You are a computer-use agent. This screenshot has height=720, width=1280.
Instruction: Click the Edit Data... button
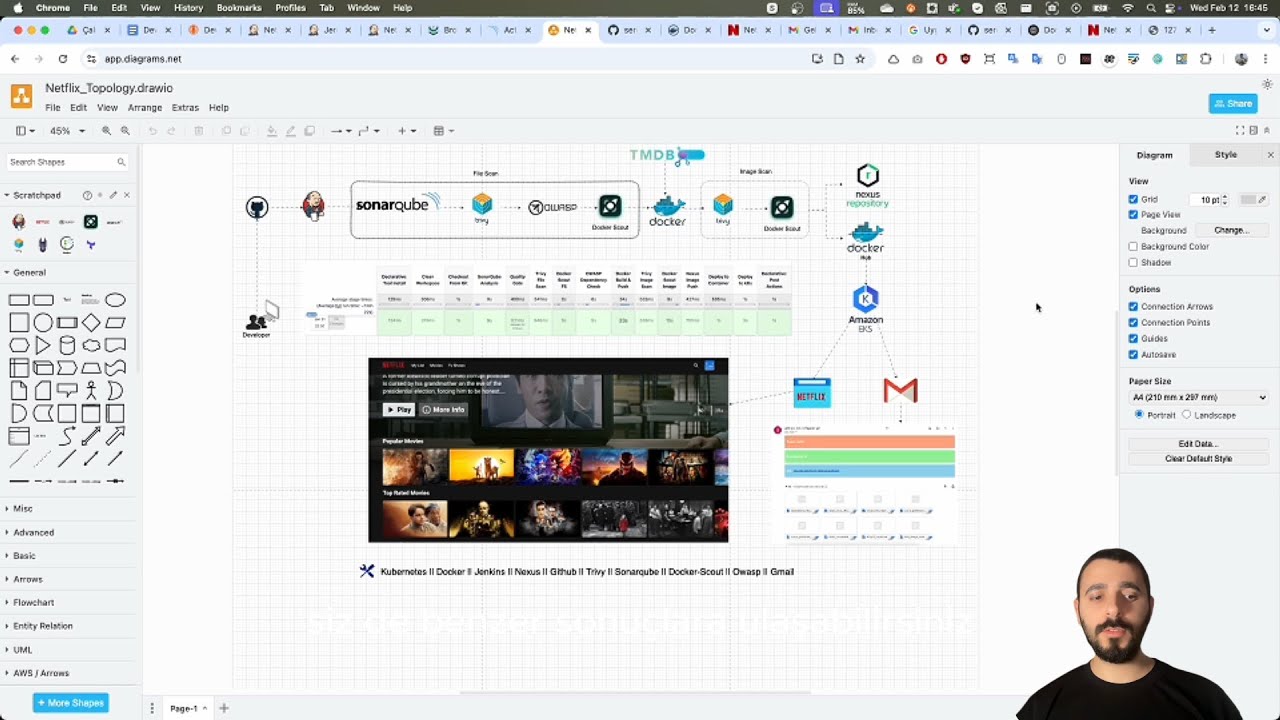pos(1198,444)
